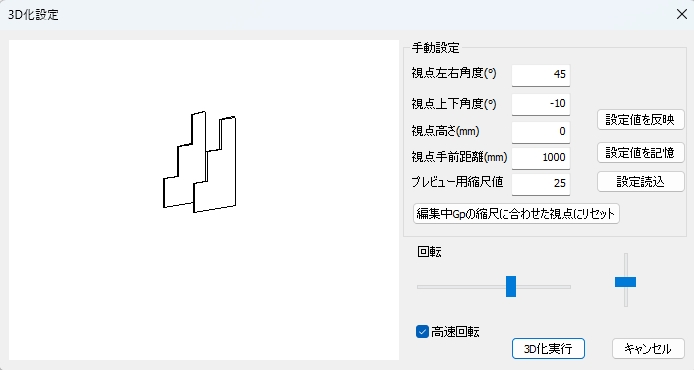
Task: Reset viewpoint with 編集中Gpの縮尺に合わせた視点にリセット
Action: [516, 214]
